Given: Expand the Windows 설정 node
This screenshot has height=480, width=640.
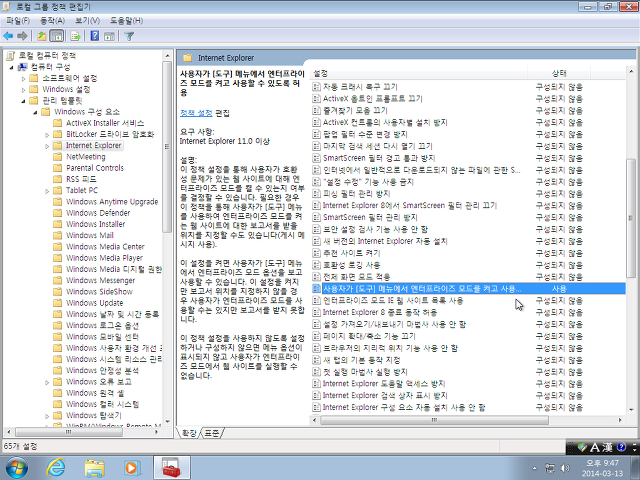Looking at the screenshot, I should pos(23,89).
